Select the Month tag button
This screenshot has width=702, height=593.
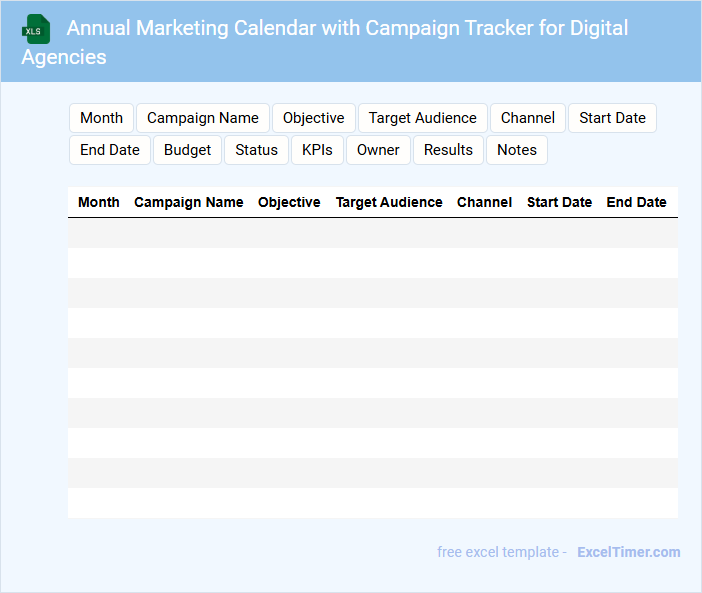tap(101, 118)
